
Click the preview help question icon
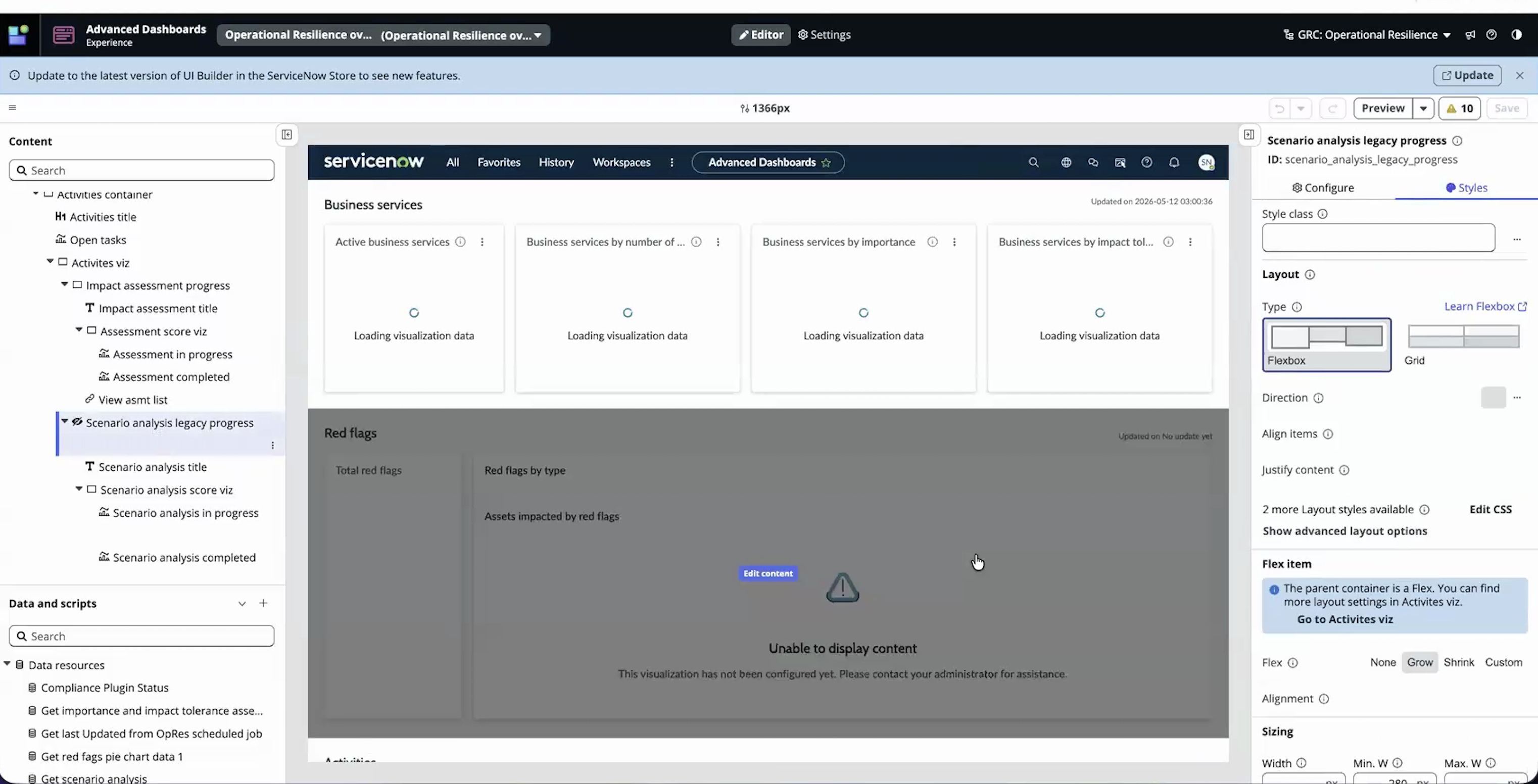coord(1146,163)
